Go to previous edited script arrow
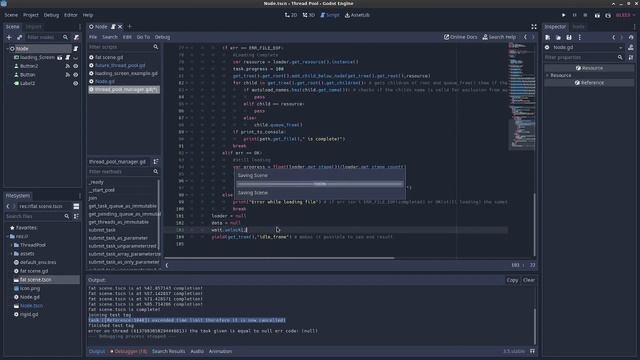 pos(525,37)
